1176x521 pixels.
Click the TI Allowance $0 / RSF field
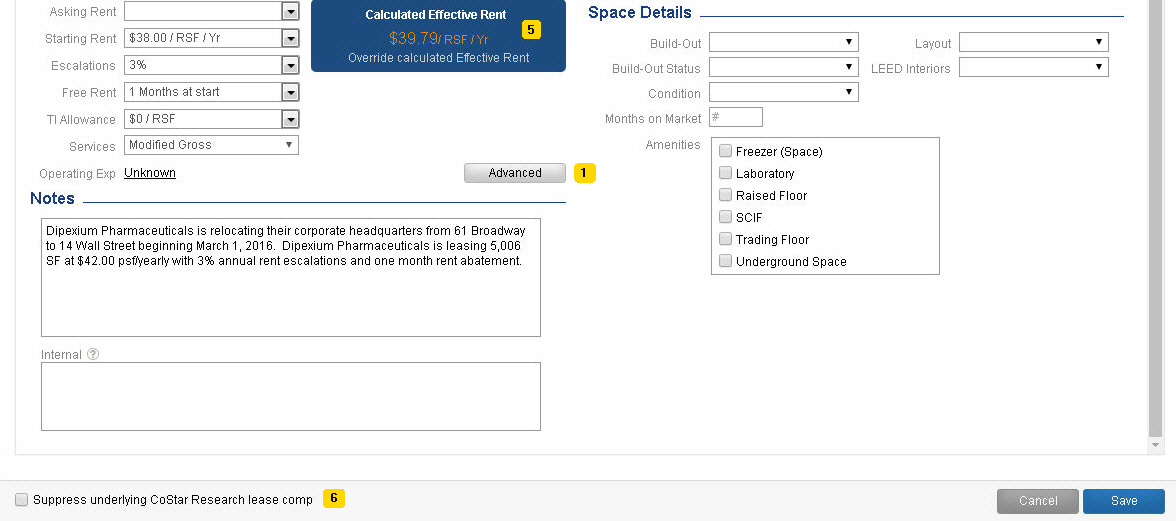click(202, 119)
